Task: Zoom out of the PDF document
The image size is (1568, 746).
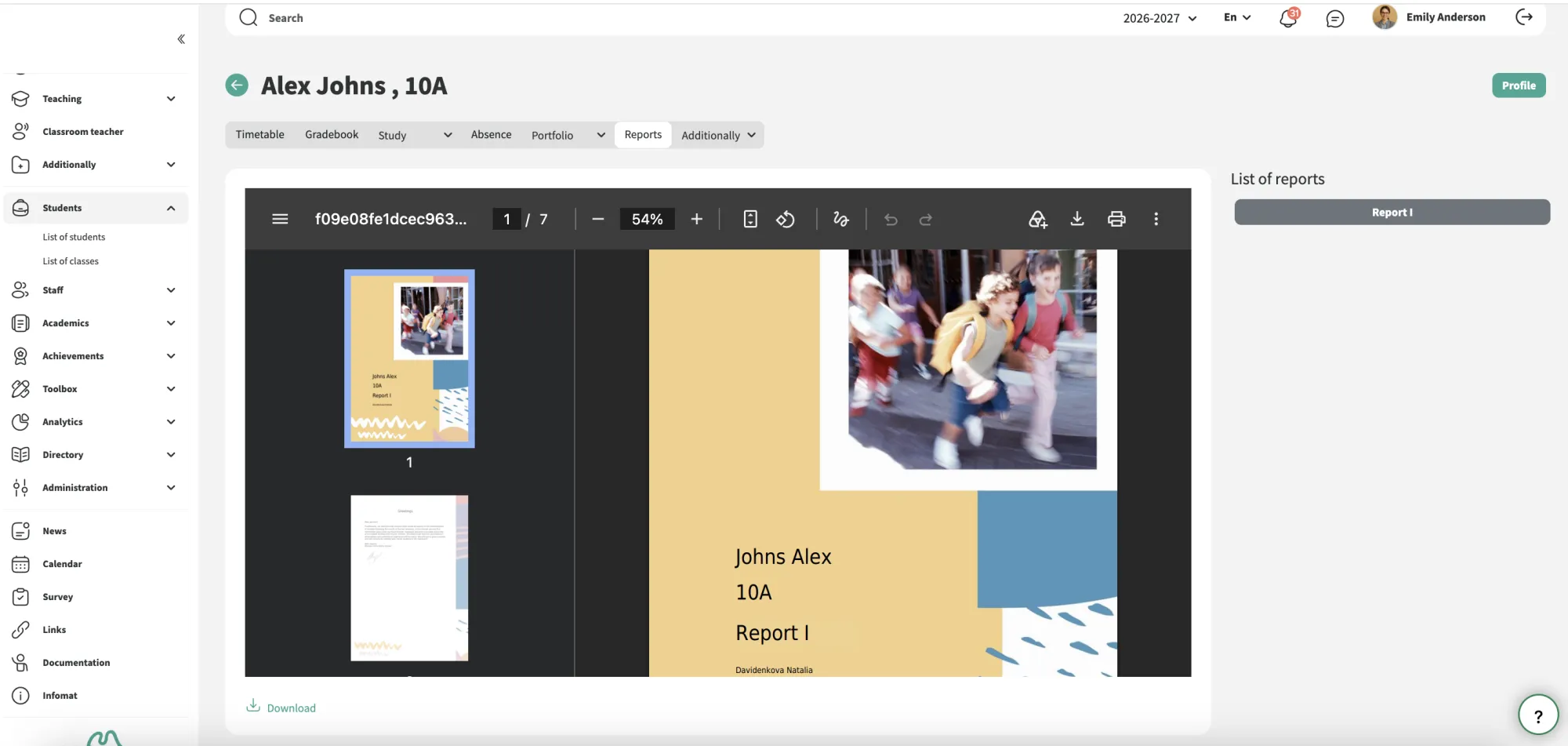Action: [598, 219]
